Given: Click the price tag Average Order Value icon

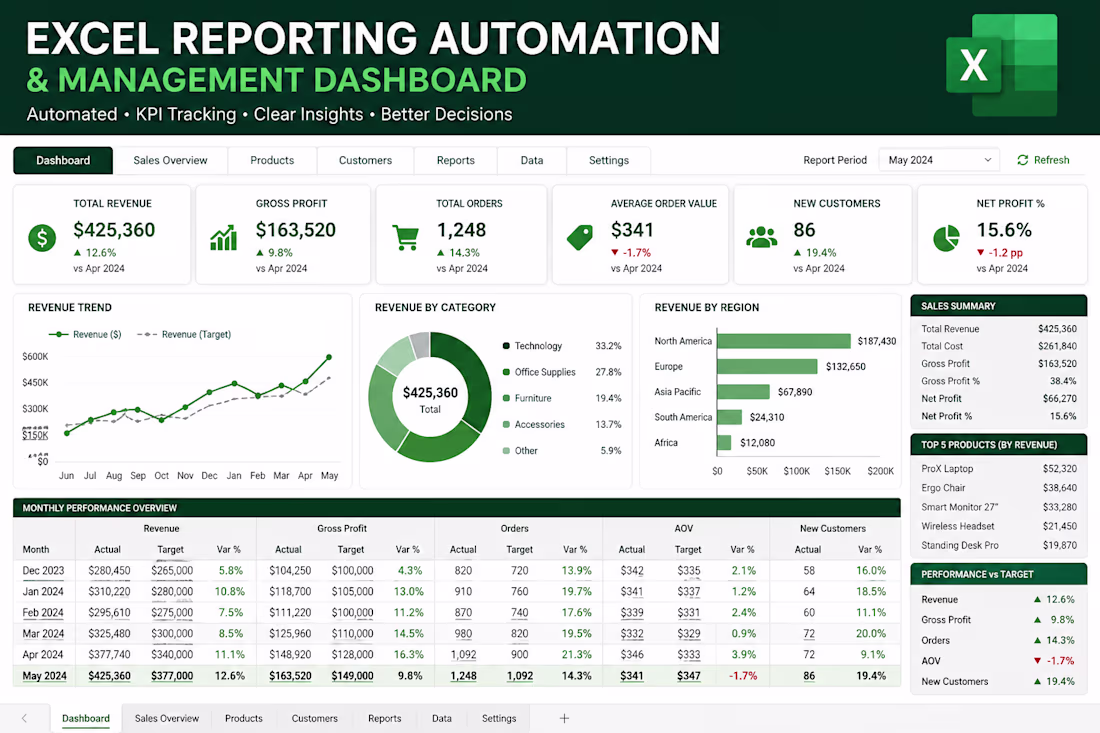Looking at the screenshot, I should [580, 238].
